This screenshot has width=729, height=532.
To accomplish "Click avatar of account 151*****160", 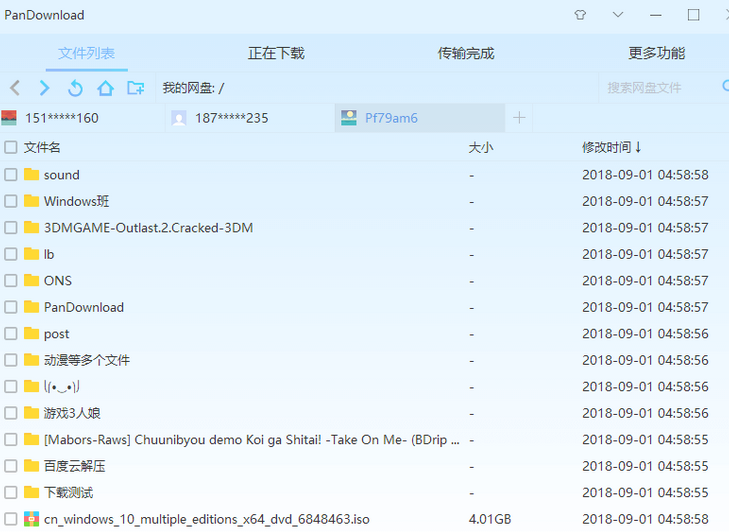I will click(9, 118).
